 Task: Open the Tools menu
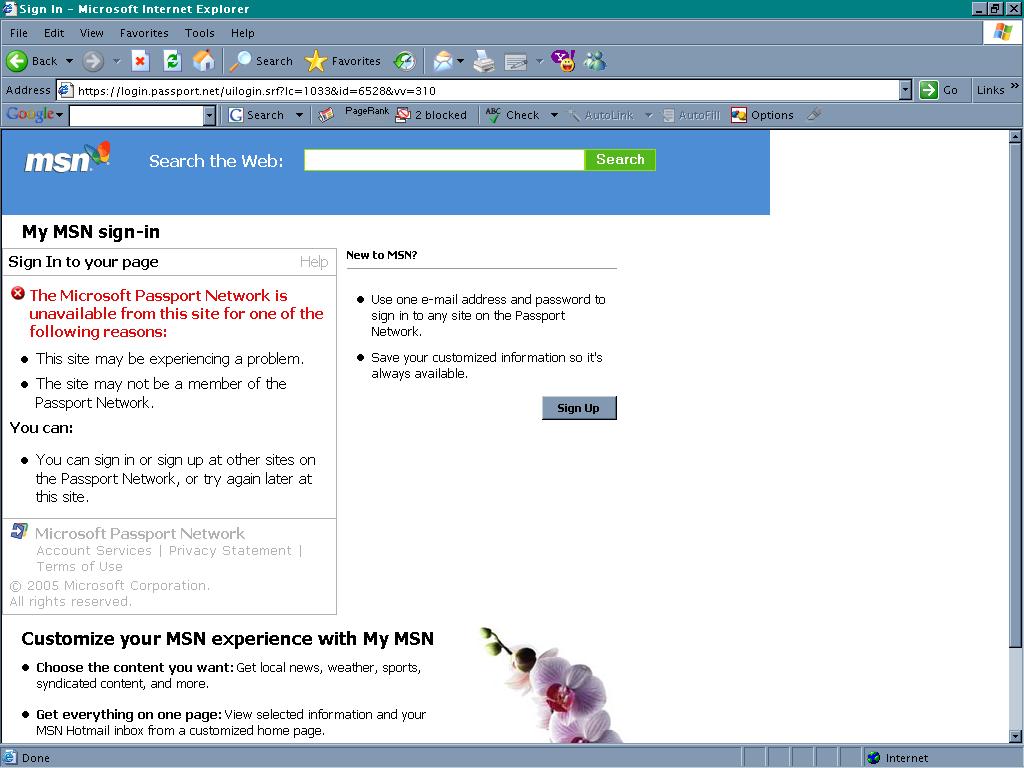click(199, 33)
